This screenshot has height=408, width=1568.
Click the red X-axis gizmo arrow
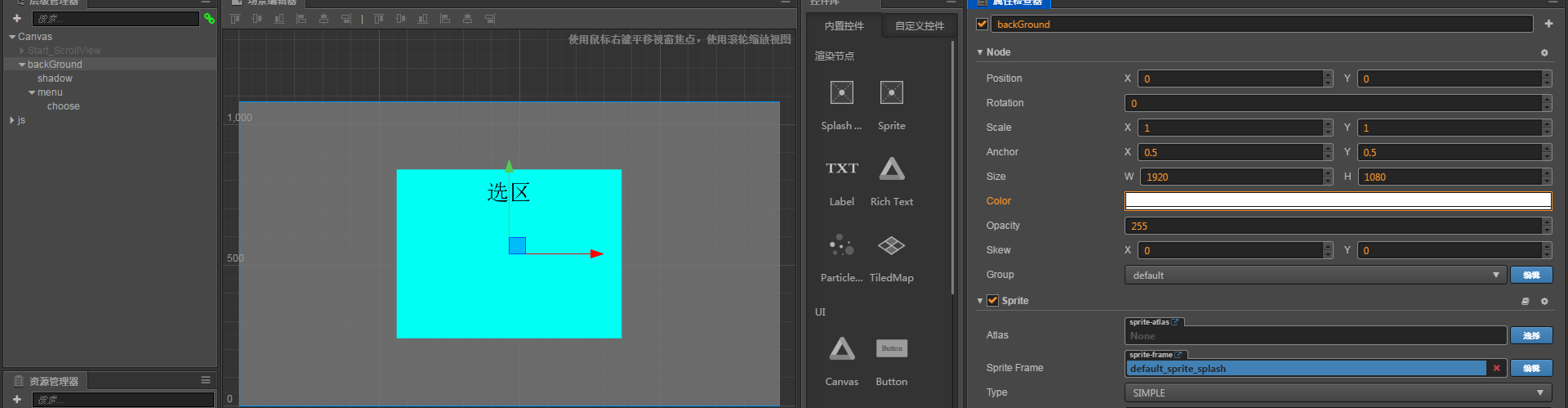(597, 253)
